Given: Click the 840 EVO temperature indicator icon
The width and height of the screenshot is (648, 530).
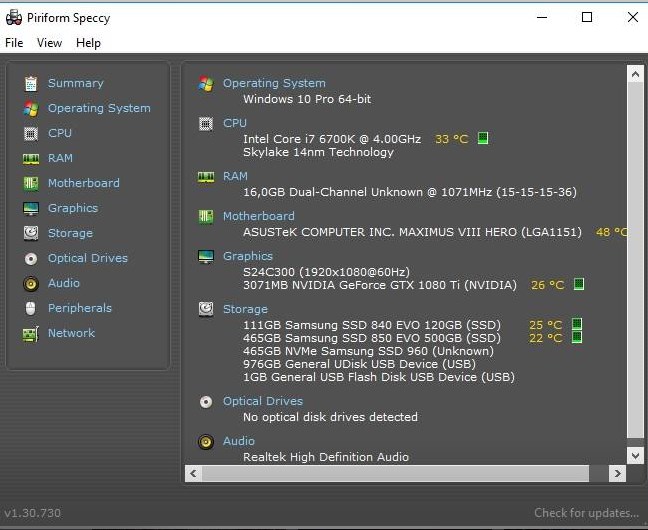Looking at the screenshot, I should coord(577,324).
